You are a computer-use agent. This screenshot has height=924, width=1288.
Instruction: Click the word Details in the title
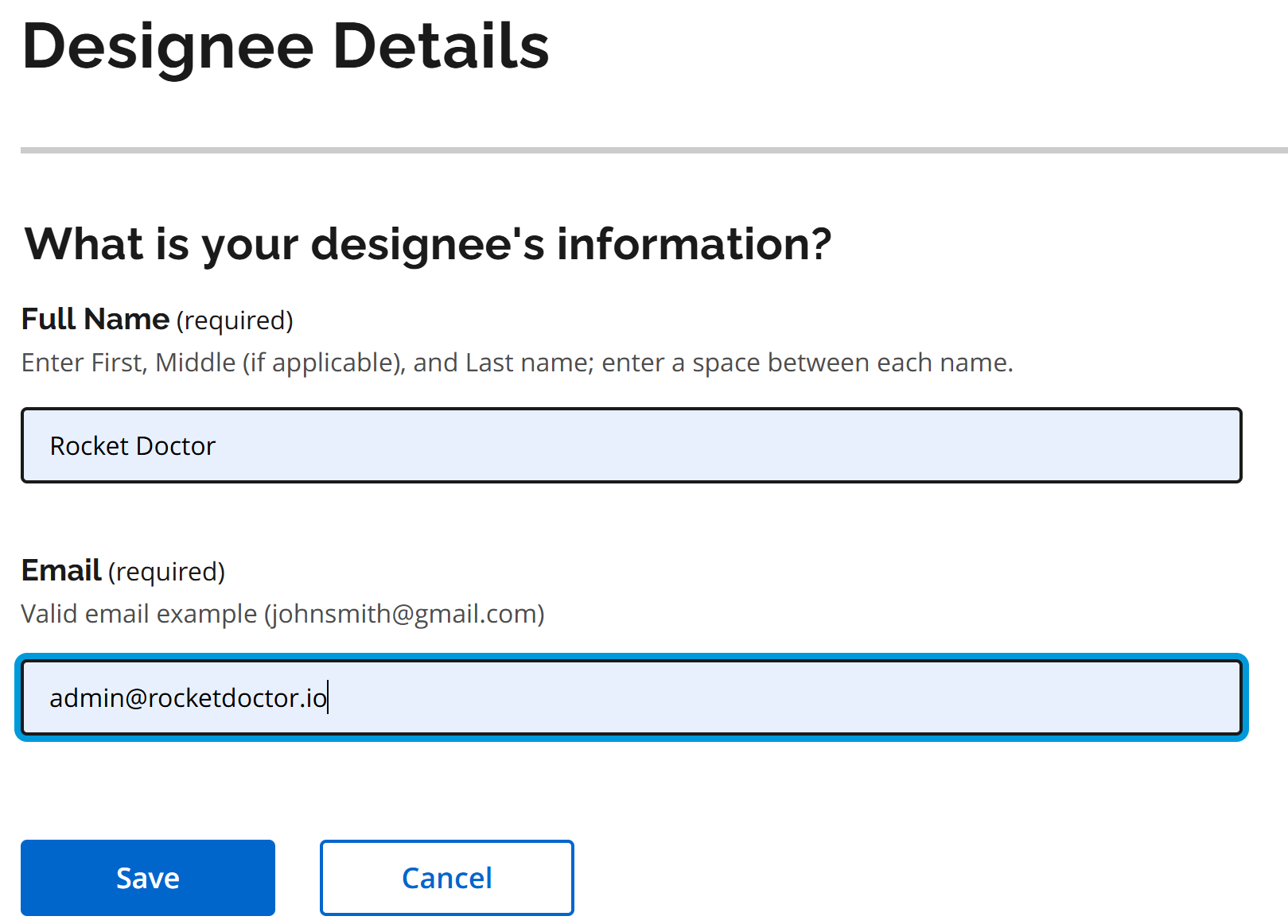pos(441,46)
